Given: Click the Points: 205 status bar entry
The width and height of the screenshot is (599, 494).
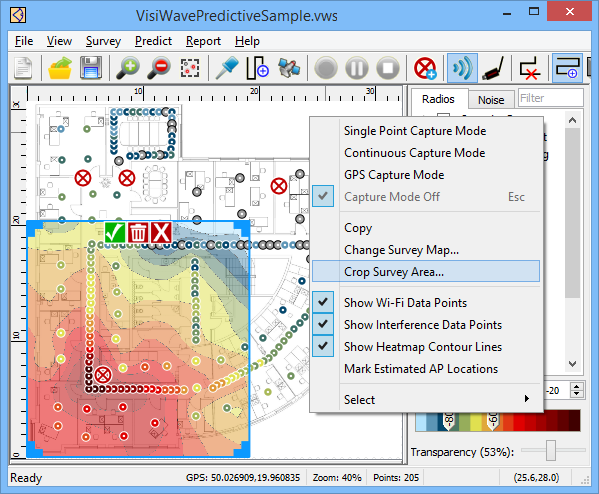Looking at the screenshot, I should [x=396, y=478].
